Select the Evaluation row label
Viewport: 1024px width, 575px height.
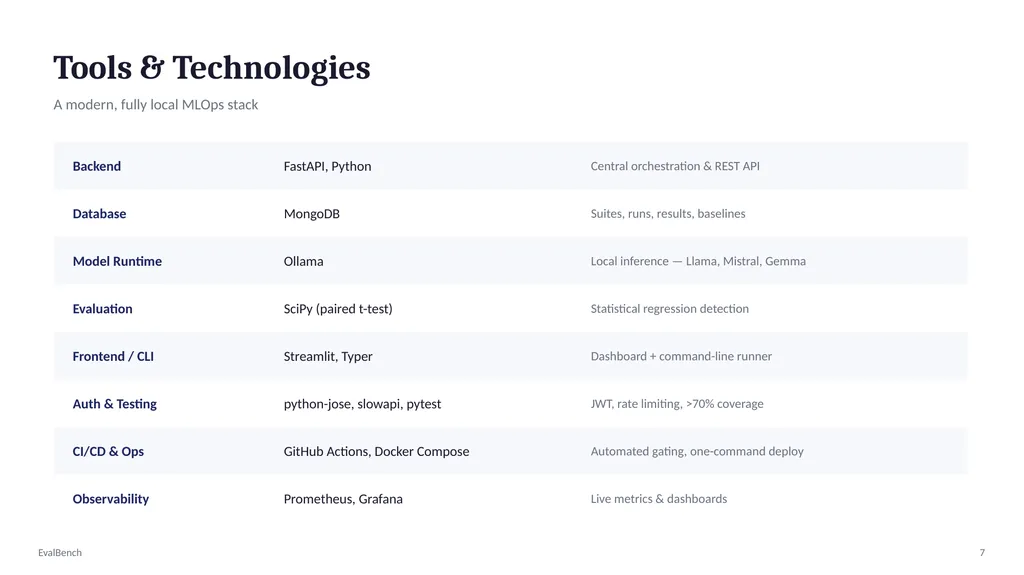point(103,308)
